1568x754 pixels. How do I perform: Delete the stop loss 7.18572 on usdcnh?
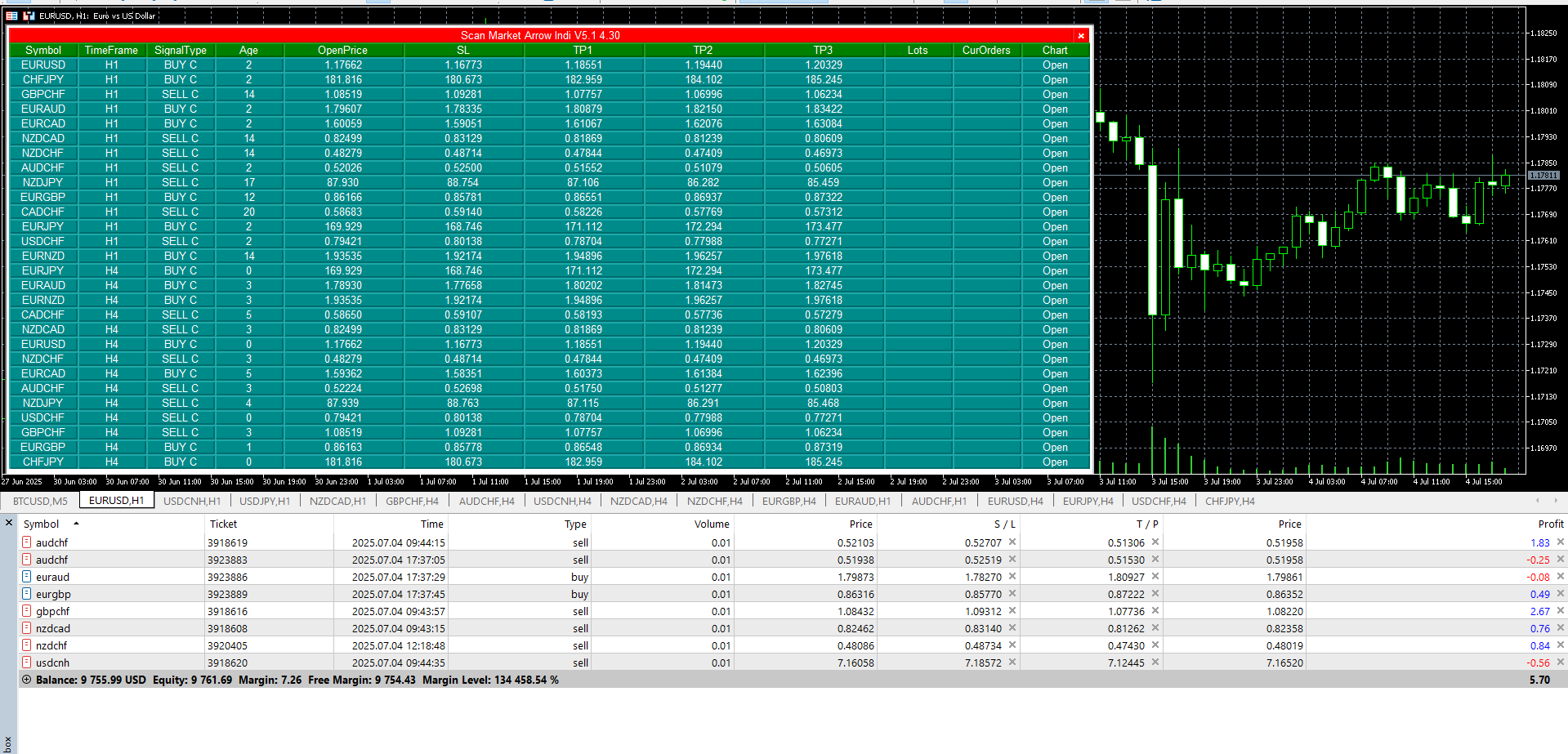click(1012, 663)
